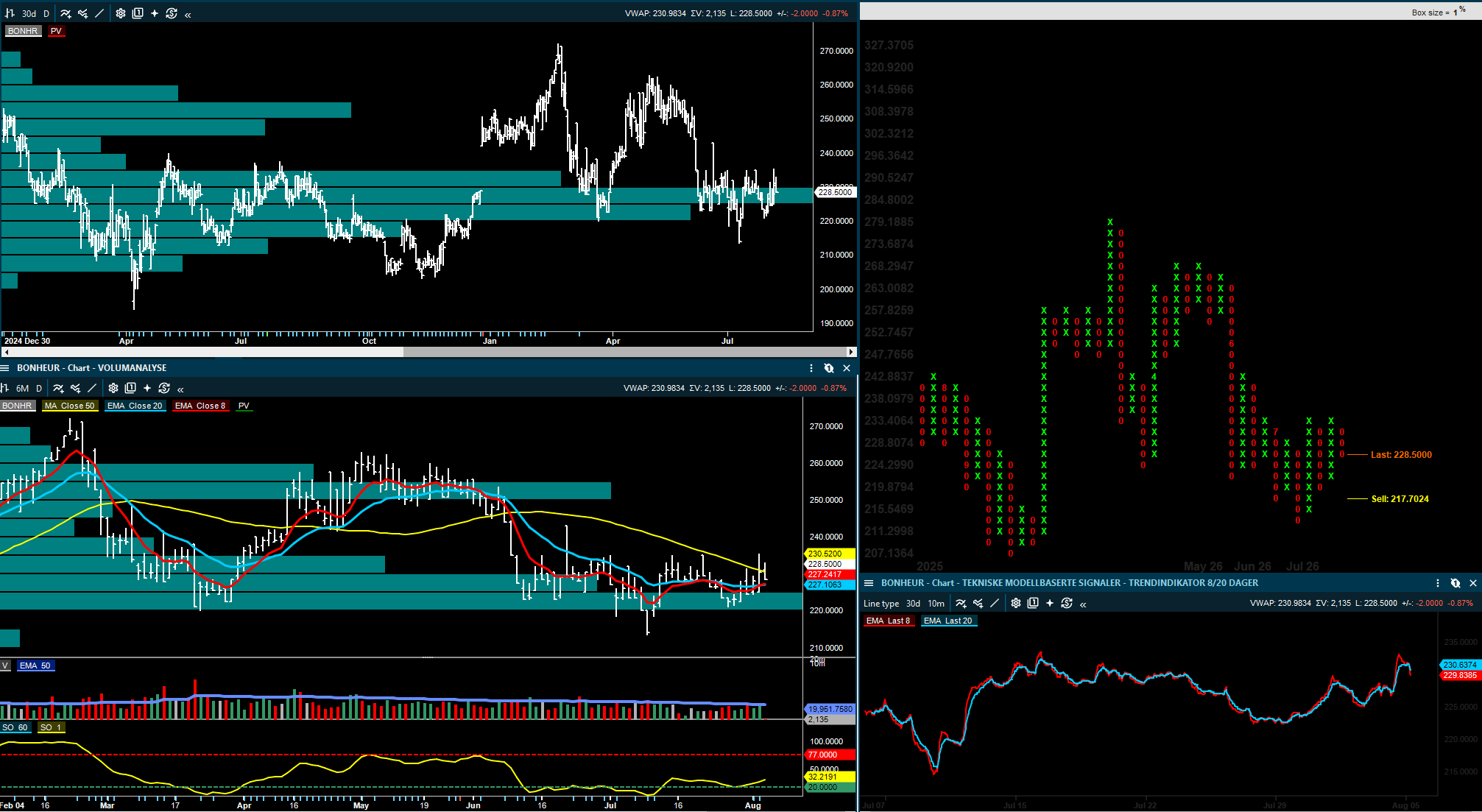
Task: Select SO 1 stochastic legend tag
Action: pyautogui.click(x=52, y=727)
